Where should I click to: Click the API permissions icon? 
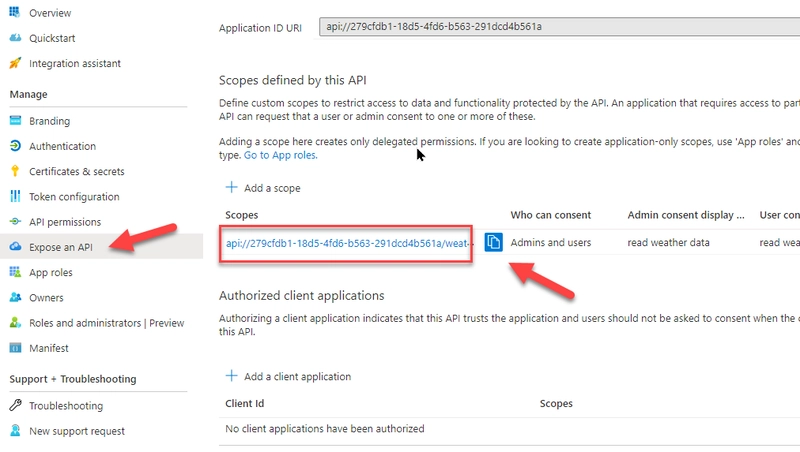[15, 221]
